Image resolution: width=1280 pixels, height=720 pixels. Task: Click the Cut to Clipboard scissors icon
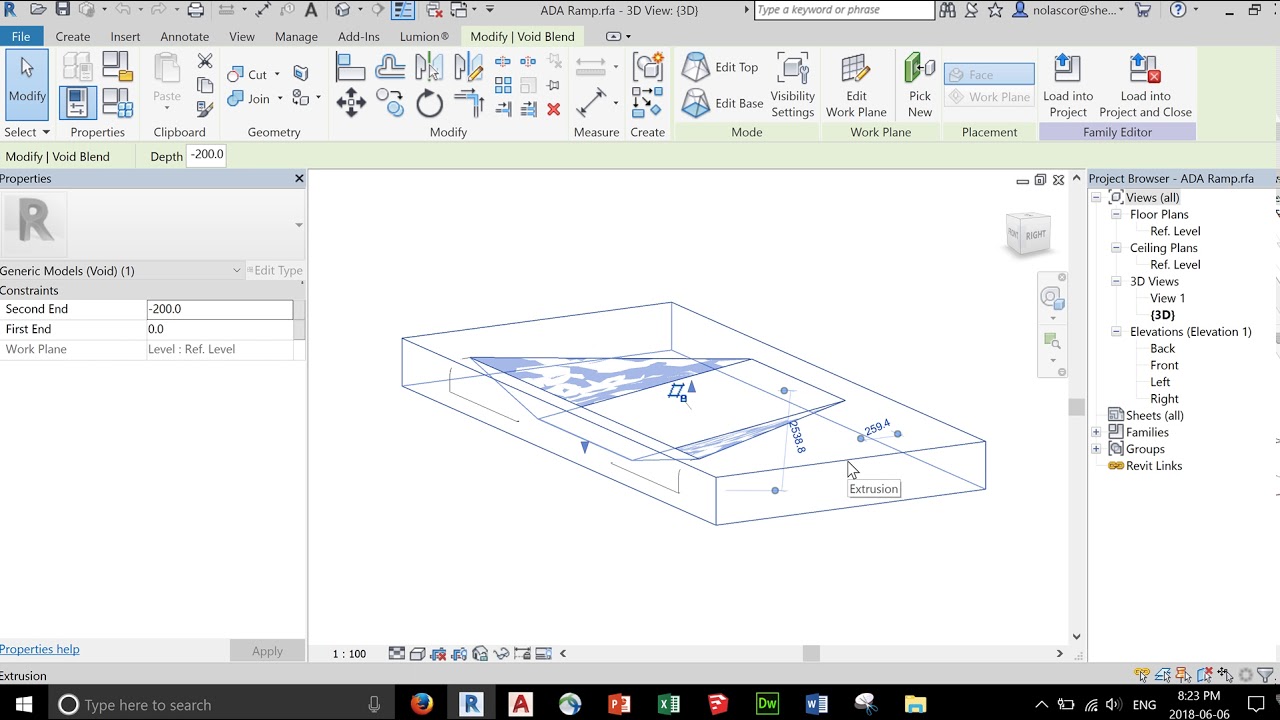[x=205, y=62]
